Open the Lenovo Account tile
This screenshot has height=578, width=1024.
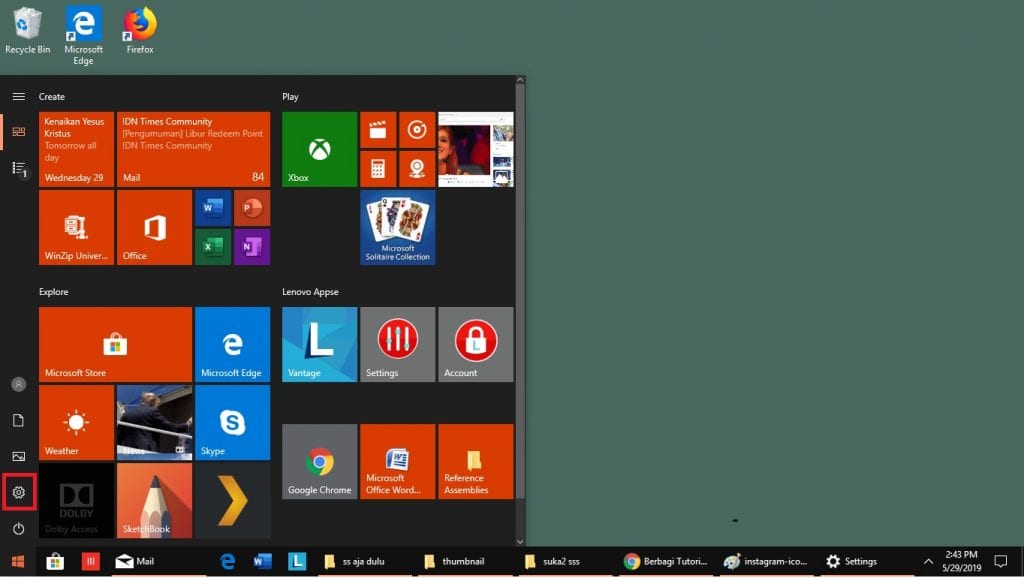(475, 344)
